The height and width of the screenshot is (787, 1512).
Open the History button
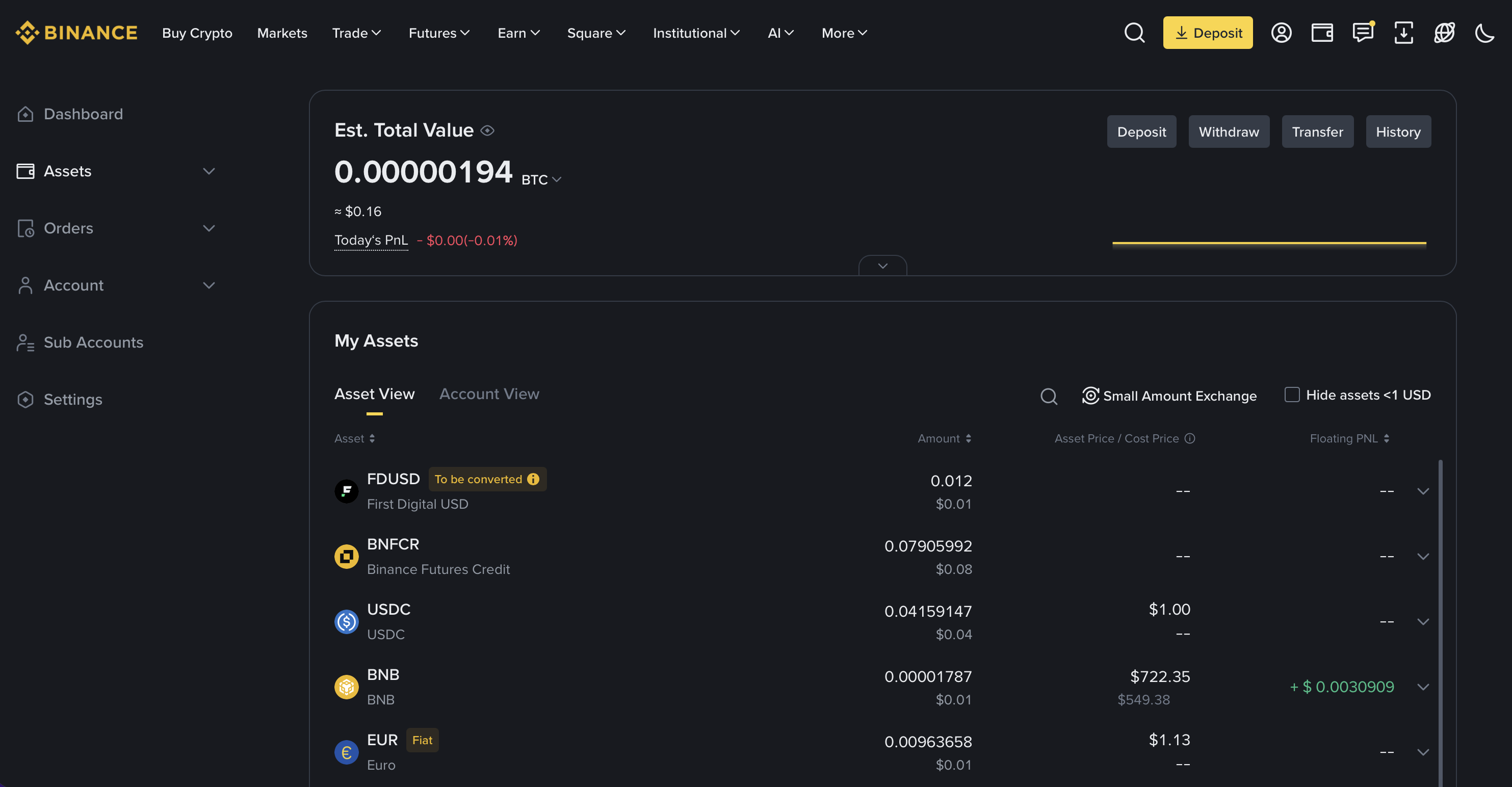coord(1398,132)
